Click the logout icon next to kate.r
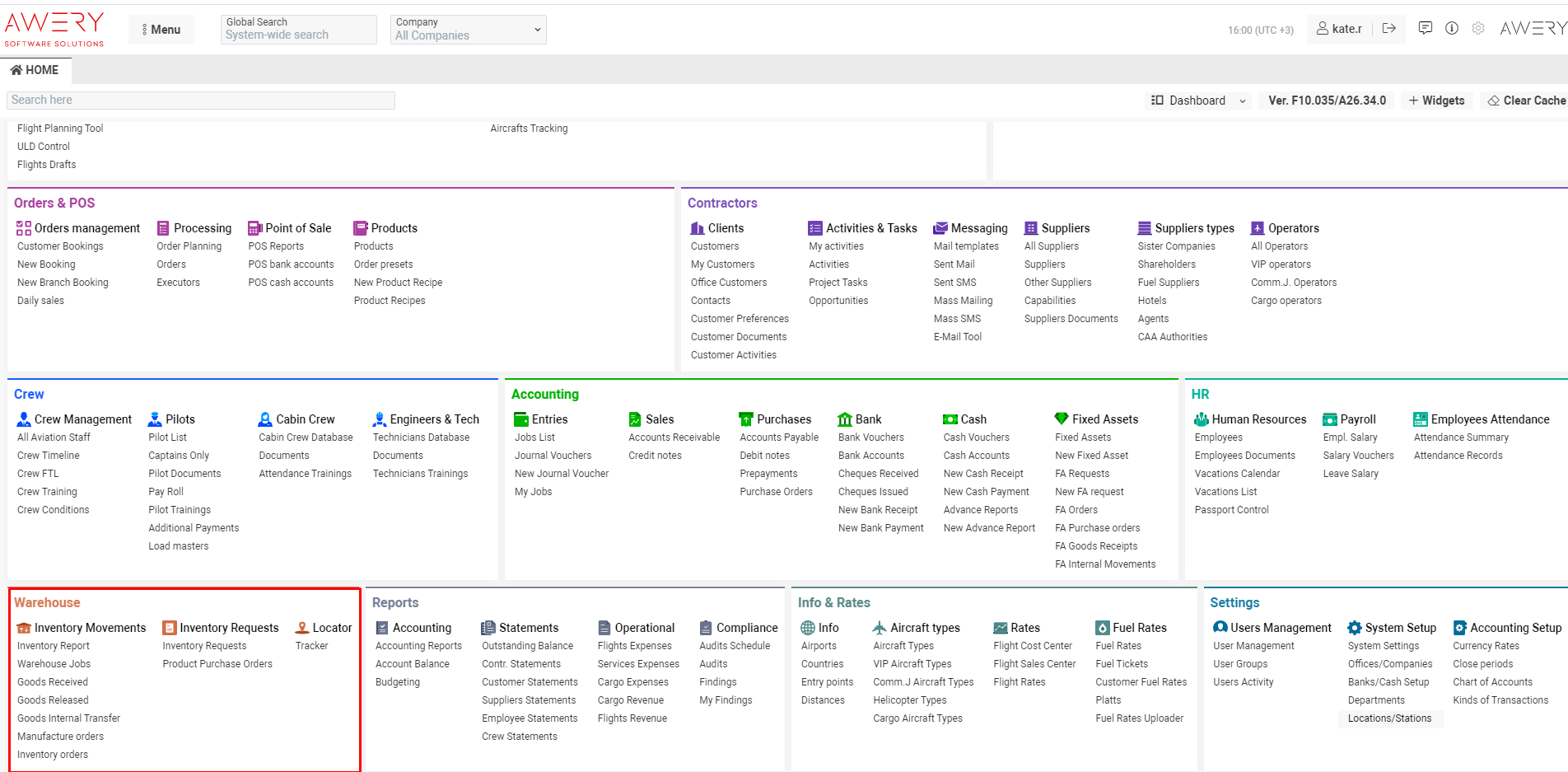The width and height of the screenshot is (1568, 772). pyautogui.click(x=1389, y=29)
